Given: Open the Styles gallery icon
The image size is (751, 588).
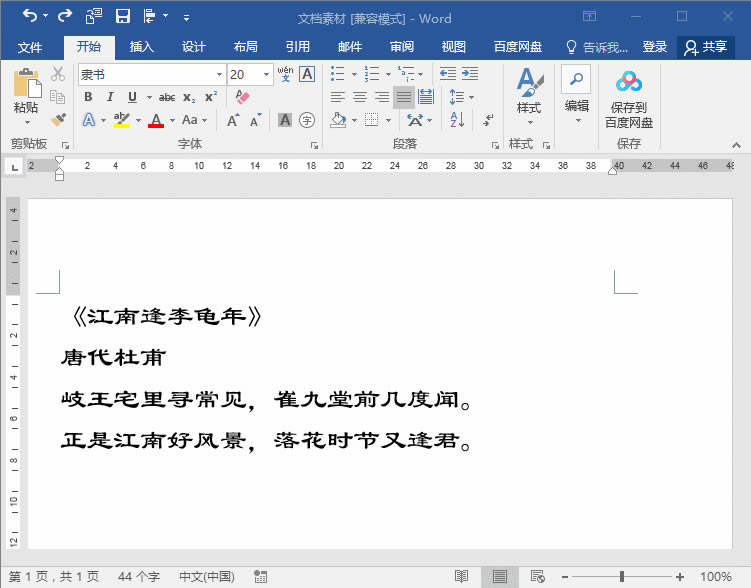Looking at the screenshot, I should pyautogui.click(x=529, y=82).
